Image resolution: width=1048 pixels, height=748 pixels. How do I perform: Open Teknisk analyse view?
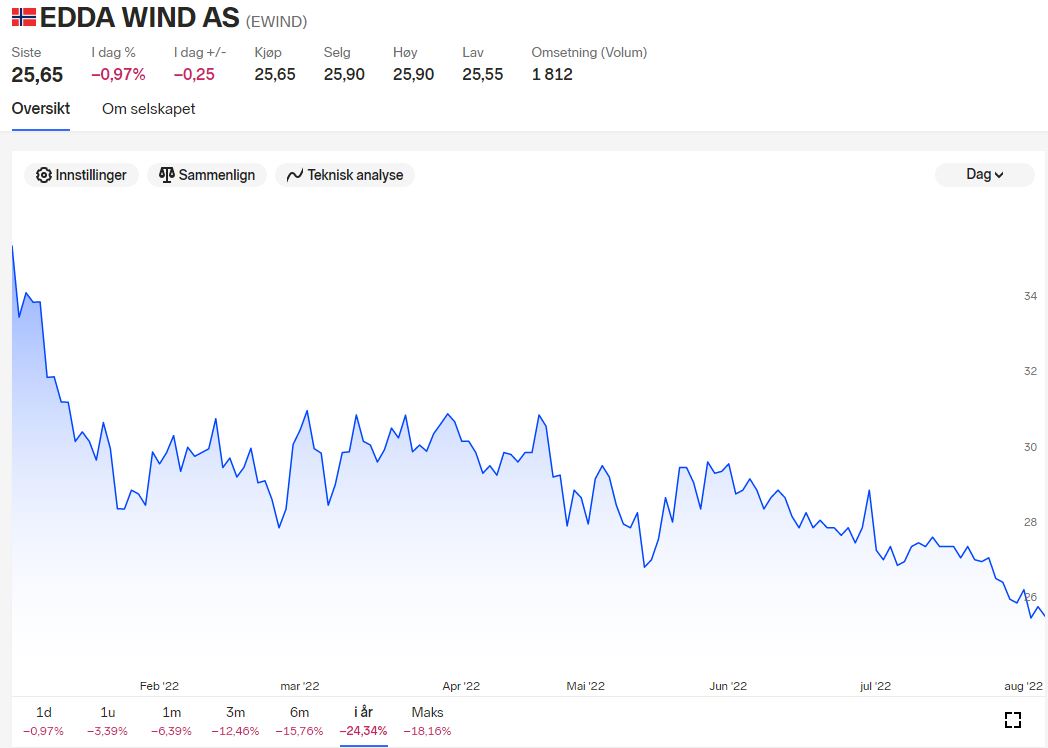pyautogui.click(x=345, y=175)
